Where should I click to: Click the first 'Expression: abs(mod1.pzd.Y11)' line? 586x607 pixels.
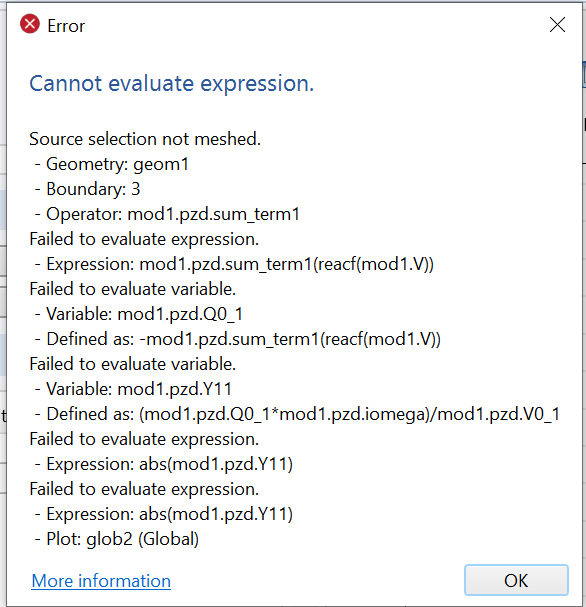(164, 464)
